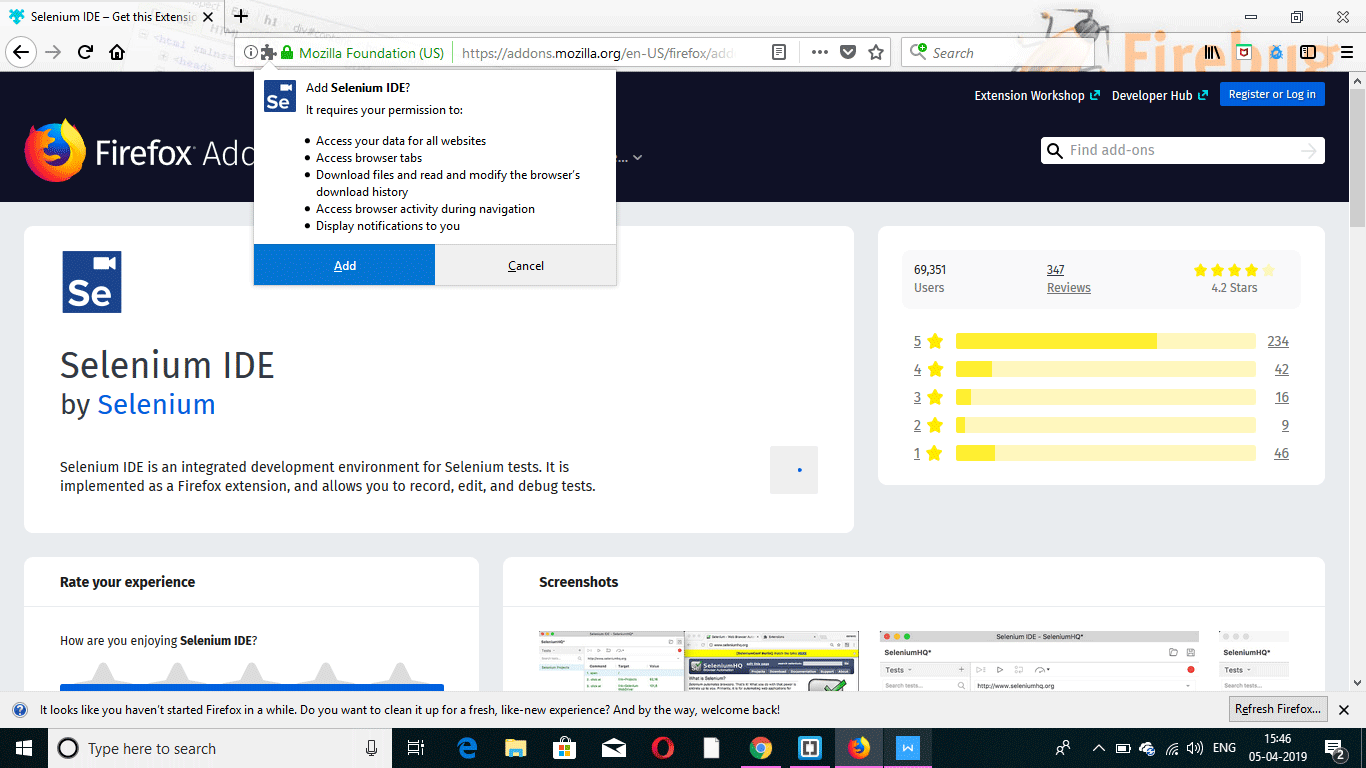Open a new tab with the plus button
The height and width of the screenshot is (768, 1366).
point(241,16)
